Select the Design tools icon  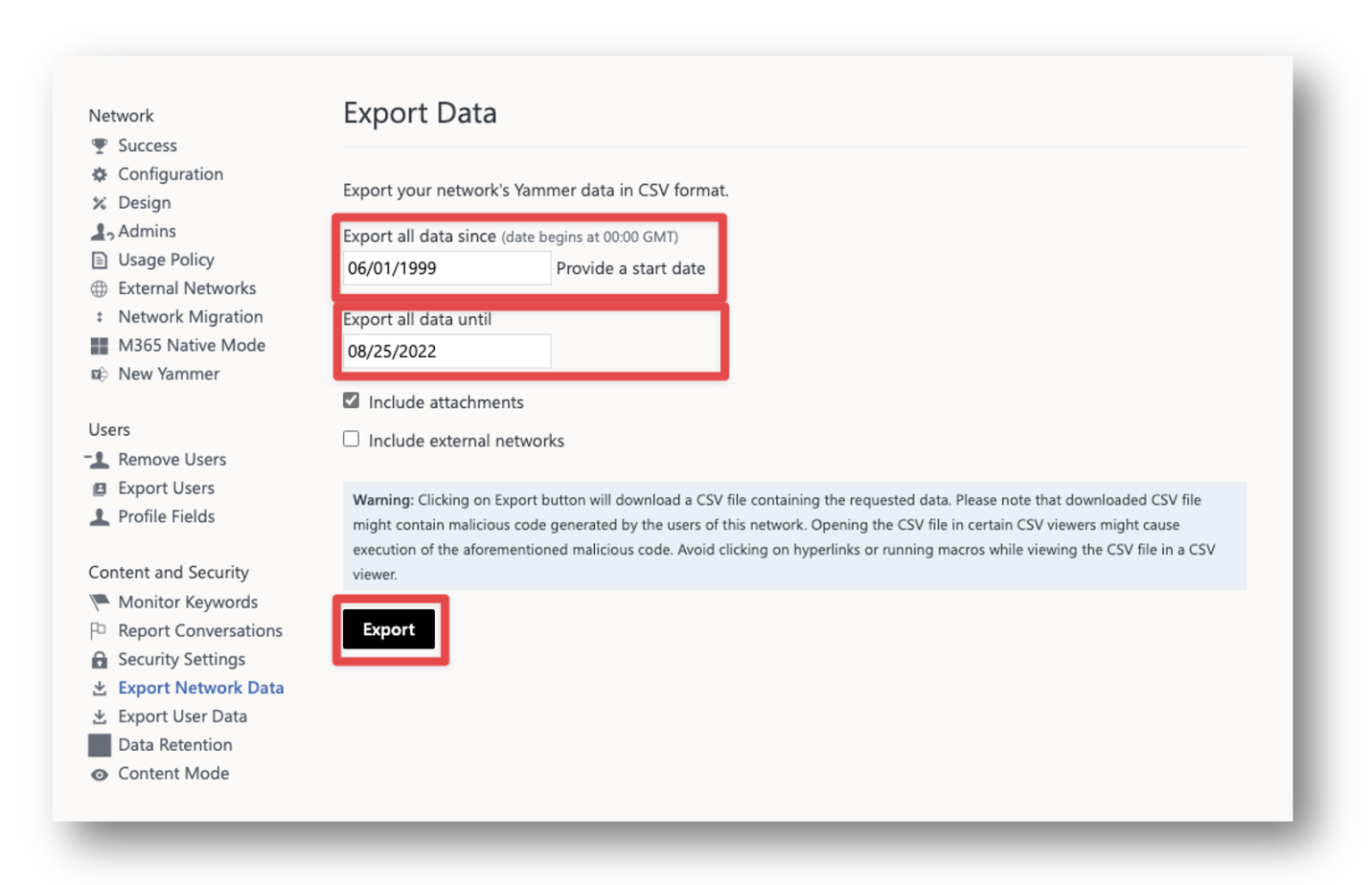[99, 203]
